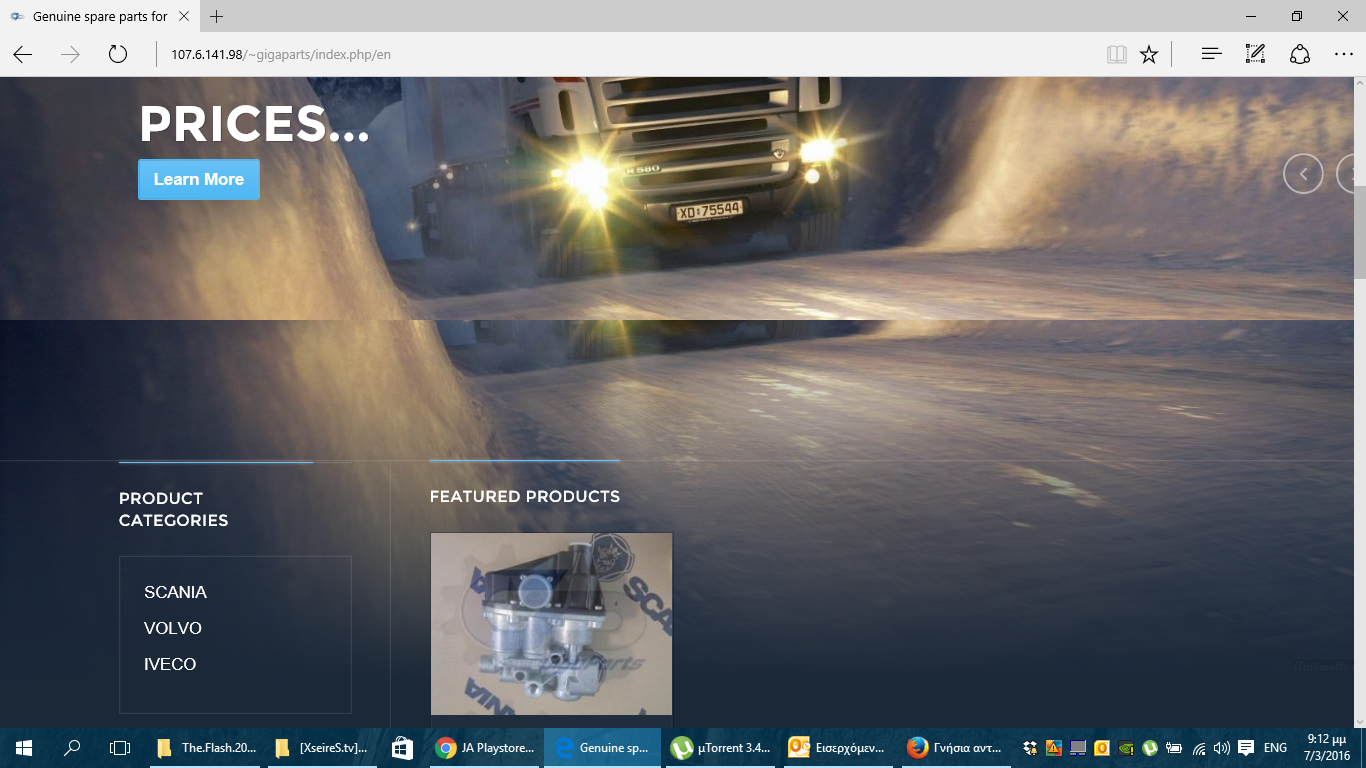Screen dimensions: 1366x768
Task: Close the Genuine spare parts tab
Action: point(184,16)
